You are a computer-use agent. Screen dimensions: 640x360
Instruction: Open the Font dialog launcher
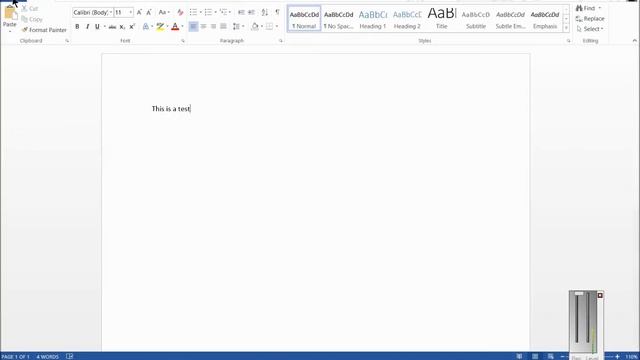(x=183, y=41)
